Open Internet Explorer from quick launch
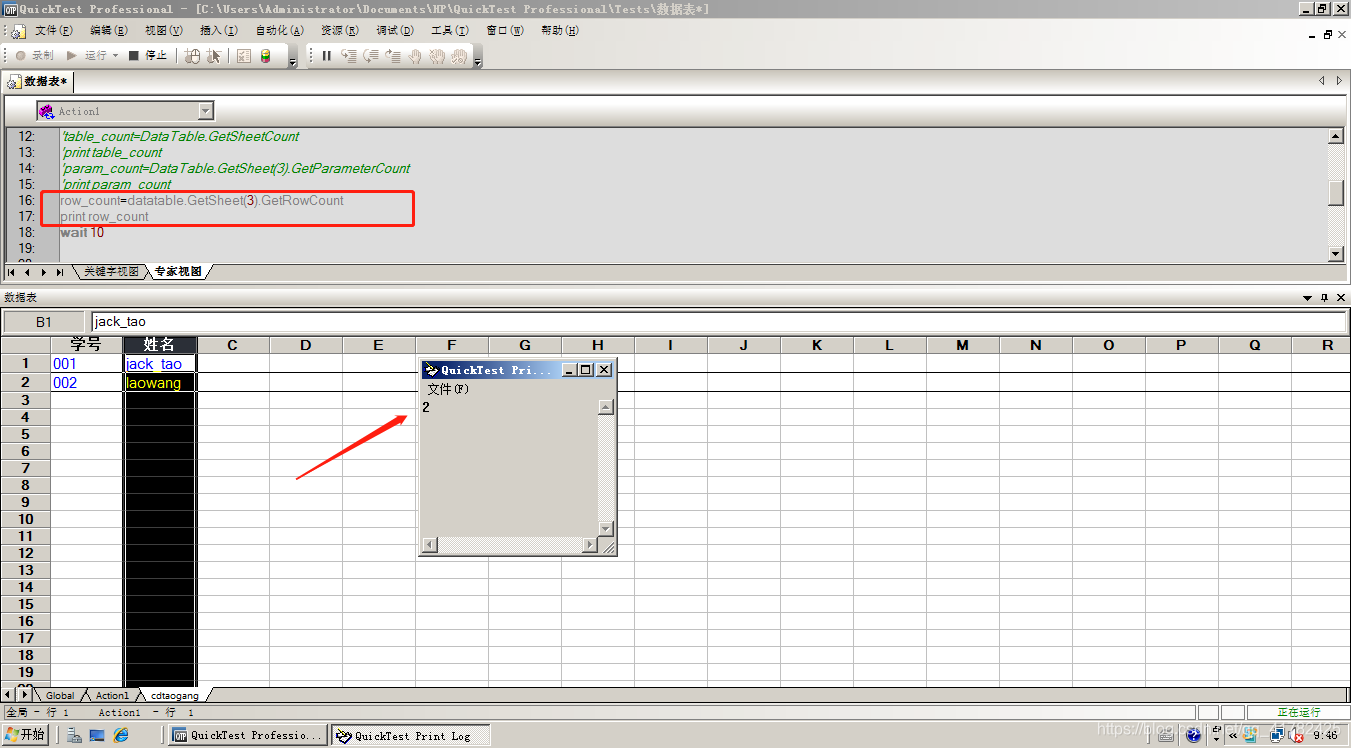The image size is (1351, 748). 121,736
